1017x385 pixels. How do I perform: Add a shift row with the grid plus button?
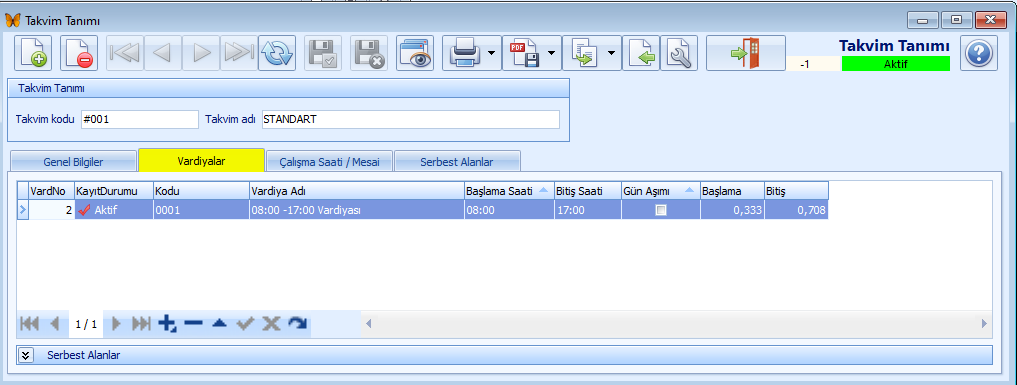tap(167, 323)
